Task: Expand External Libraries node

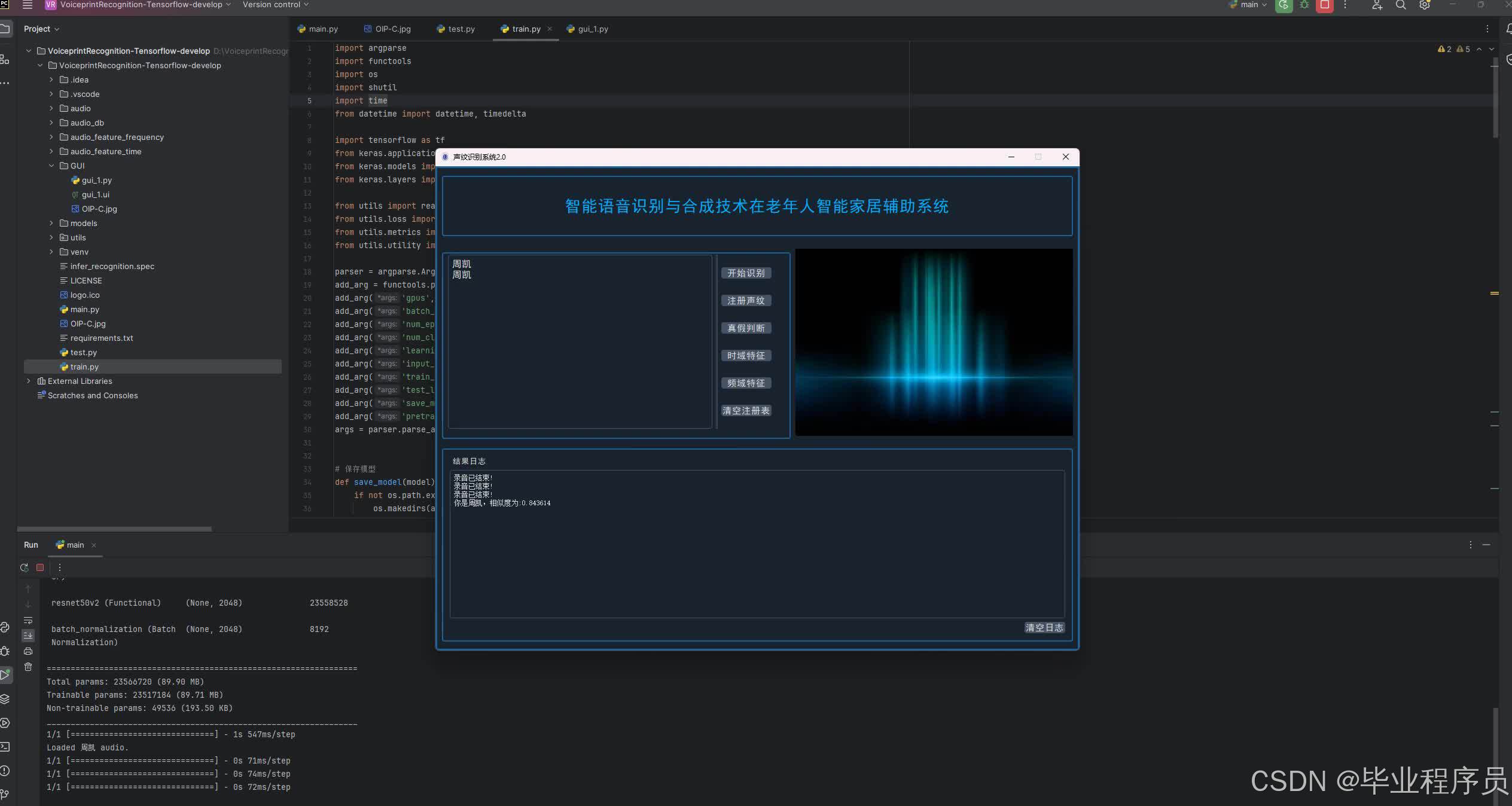Action: 28,381
